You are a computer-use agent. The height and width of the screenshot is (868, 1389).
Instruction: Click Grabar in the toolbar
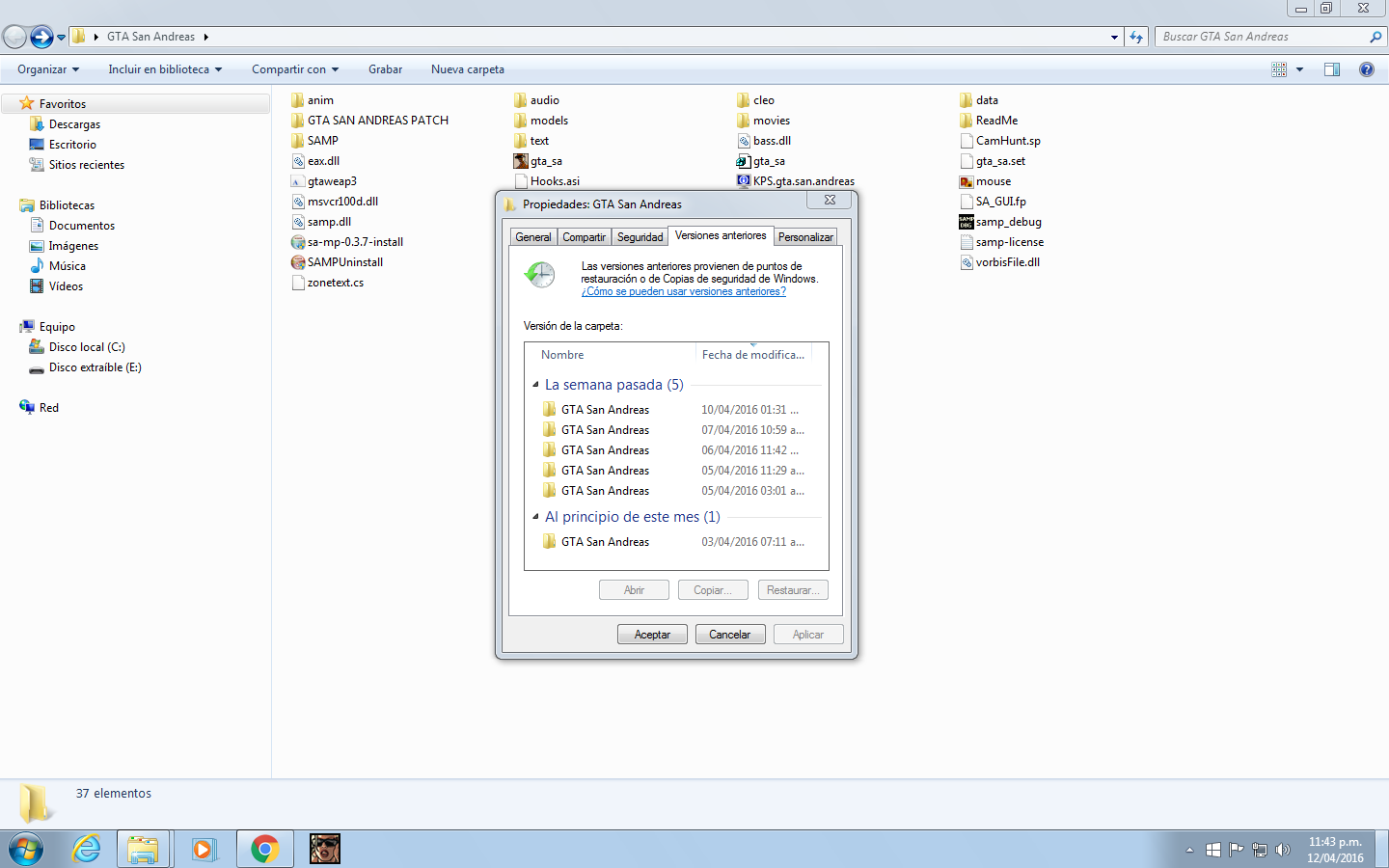385,69
